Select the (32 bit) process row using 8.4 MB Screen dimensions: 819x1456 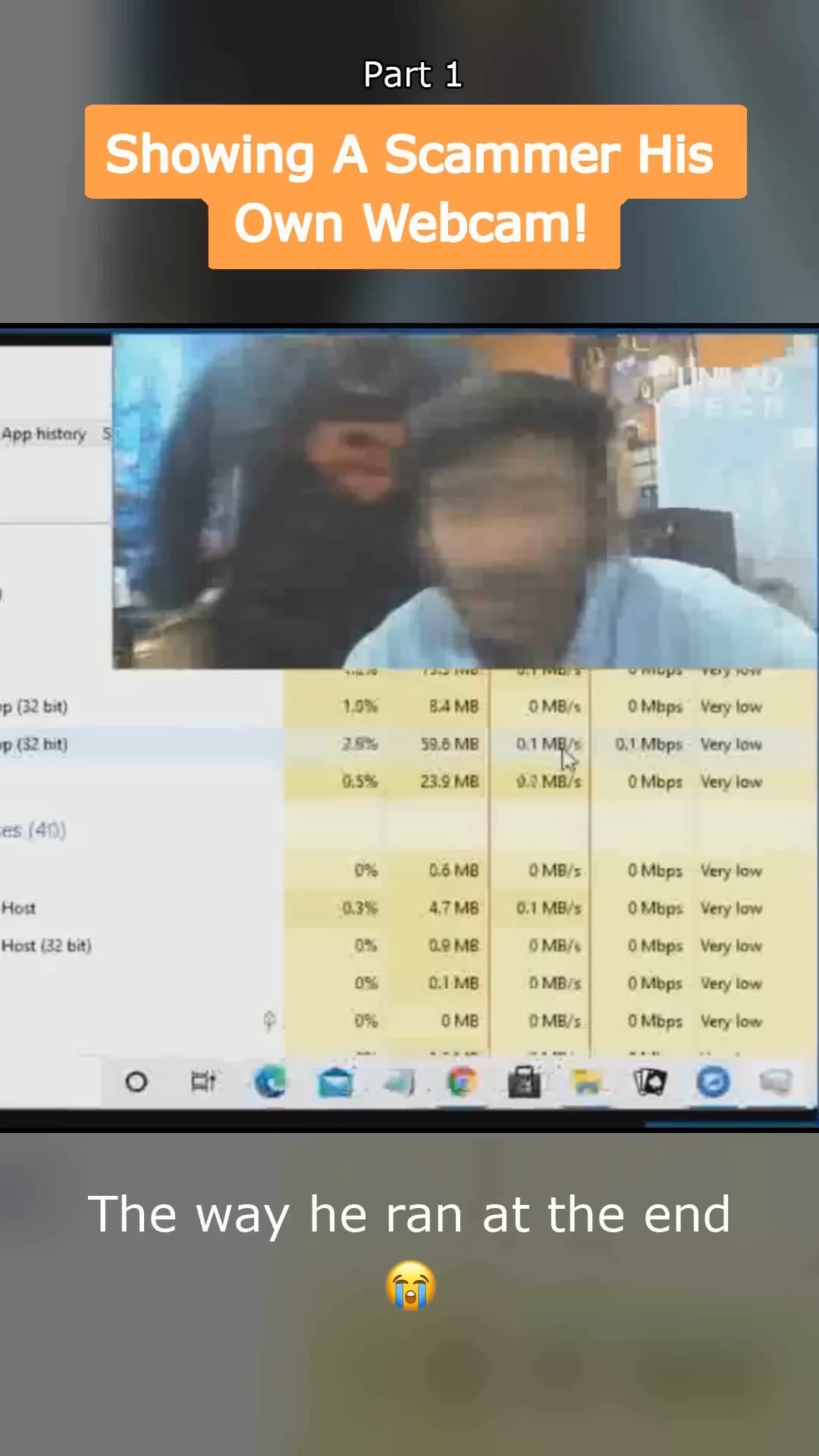click(409, 707)
